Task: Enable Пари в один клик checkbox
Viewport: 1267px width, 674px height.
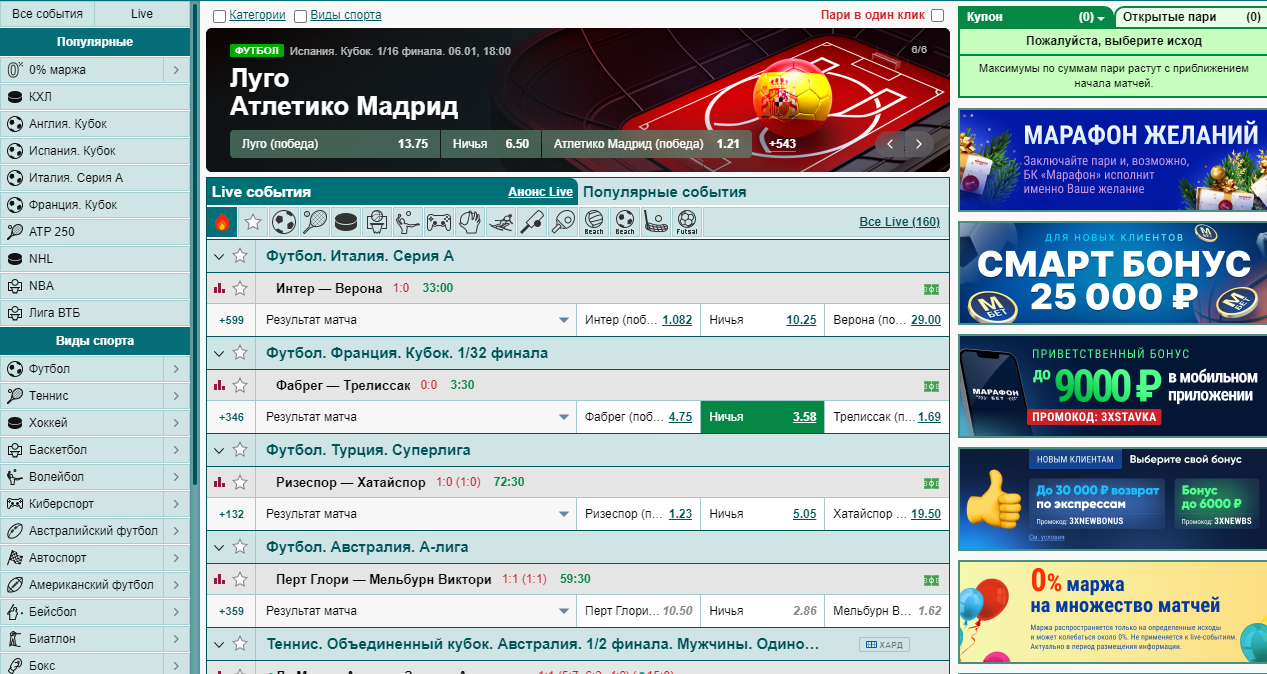Action: 937,15
